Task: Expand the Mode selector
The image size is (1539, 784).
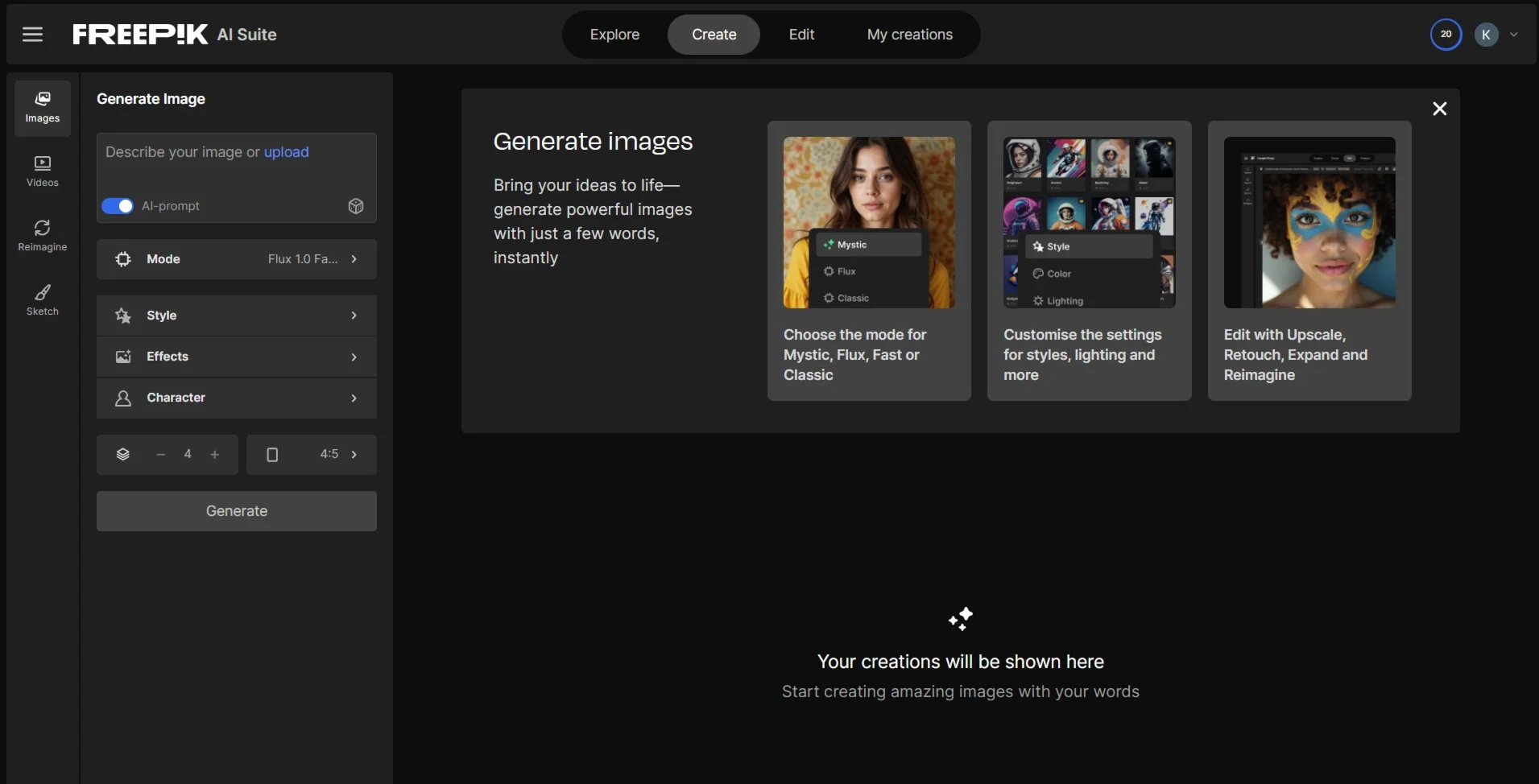Action: (x=237, y=259)
